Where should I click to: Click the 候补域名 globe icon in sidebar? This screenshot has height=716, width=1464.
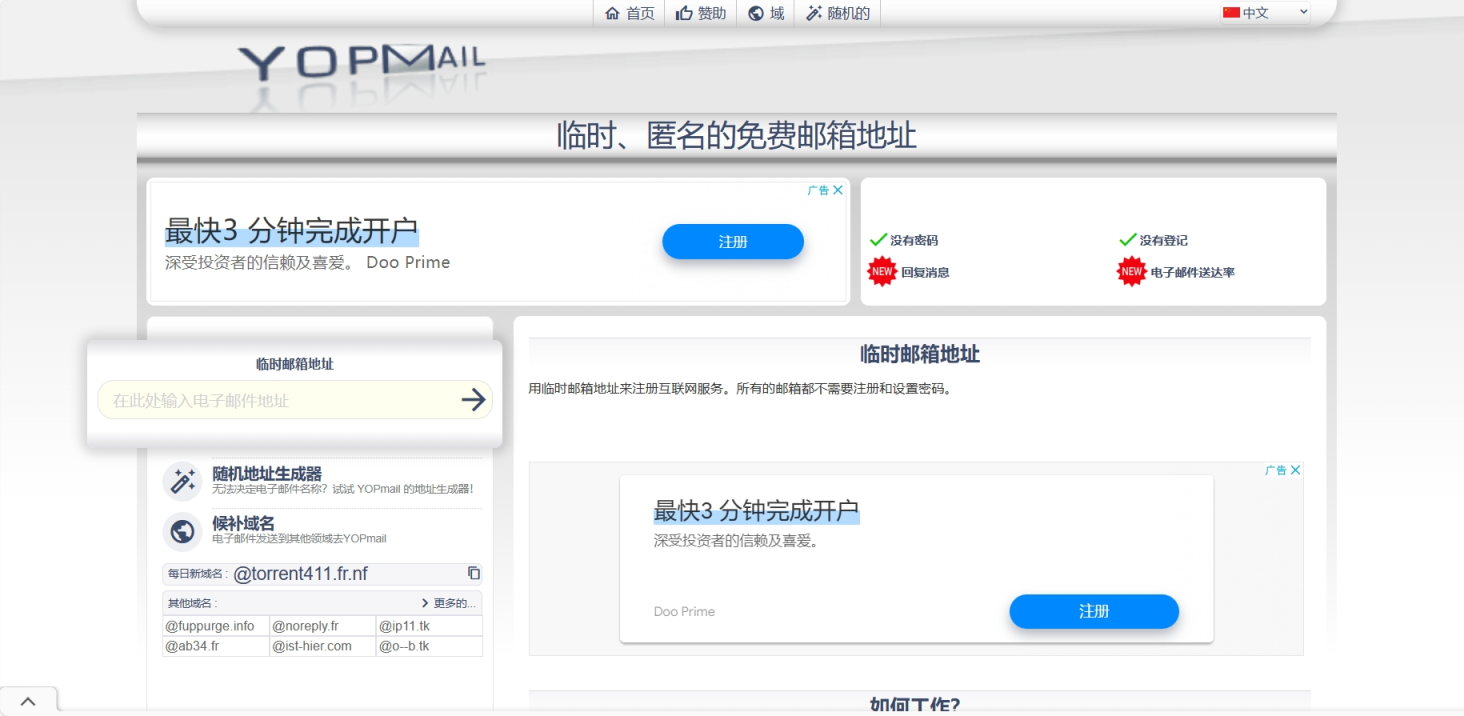point(181,531)
